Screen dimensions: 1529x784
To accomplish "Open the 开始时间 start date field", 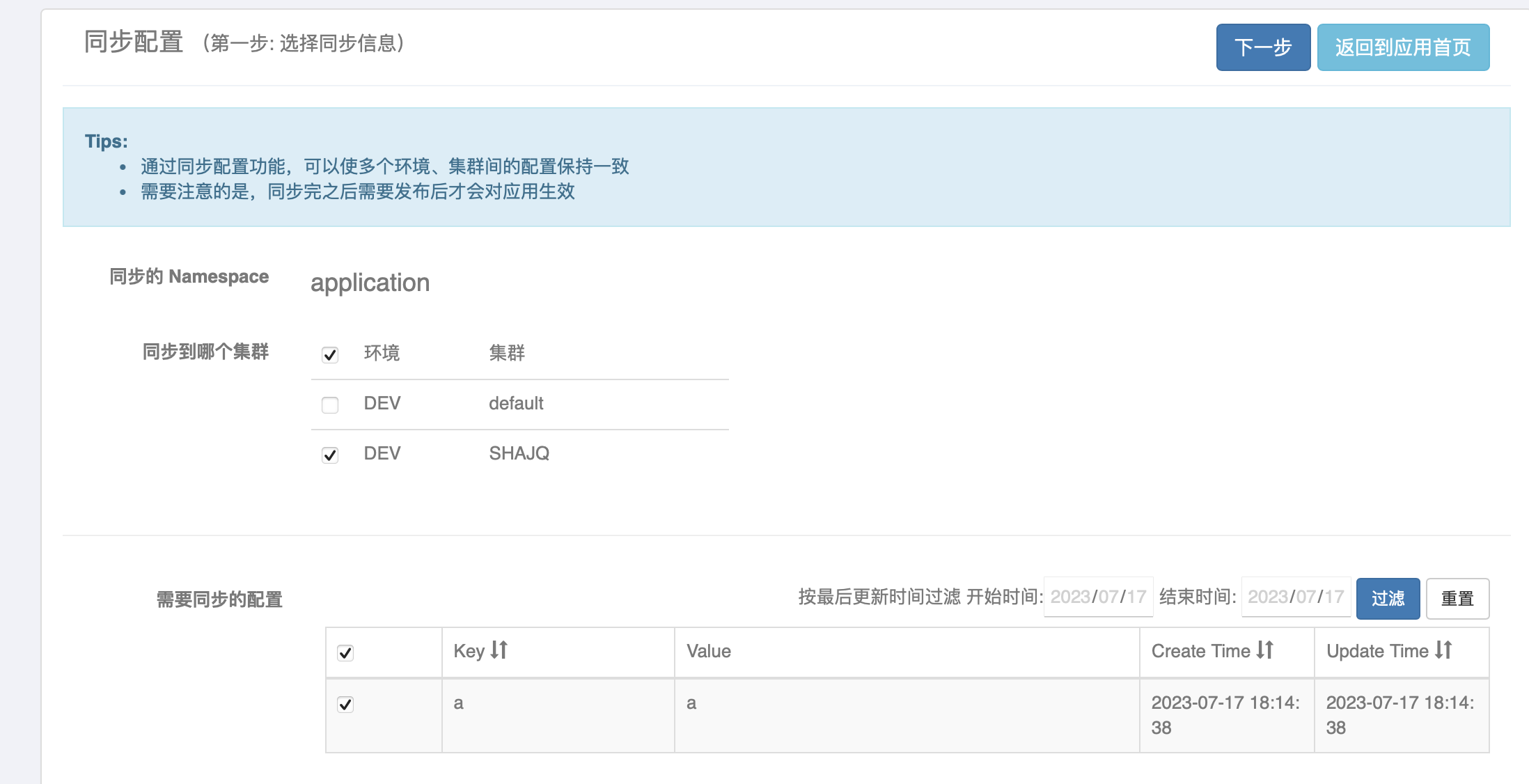I will point(1098,597).
